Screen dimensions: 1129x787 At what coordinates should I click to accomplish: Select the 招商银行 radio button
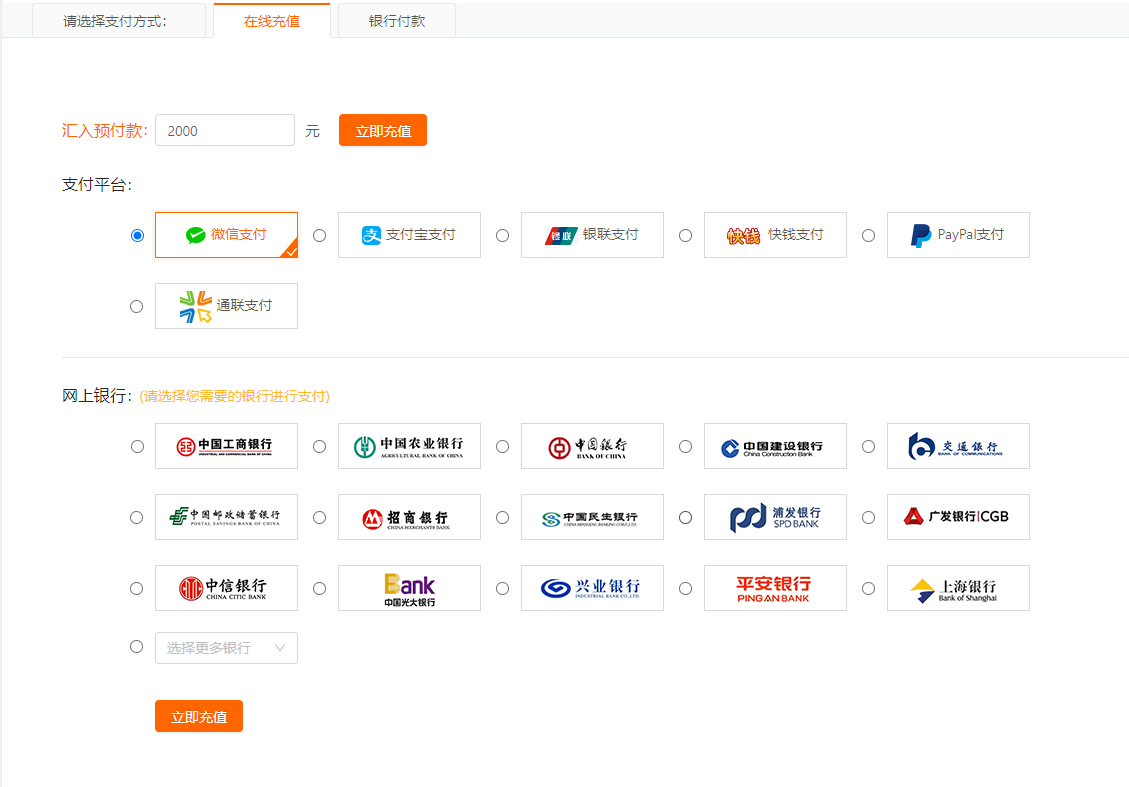coord(320,518)
